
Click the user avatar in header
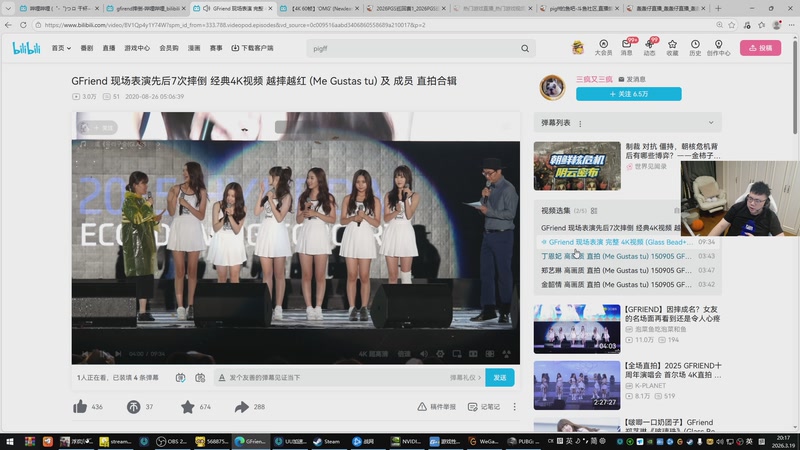(578, 47)
